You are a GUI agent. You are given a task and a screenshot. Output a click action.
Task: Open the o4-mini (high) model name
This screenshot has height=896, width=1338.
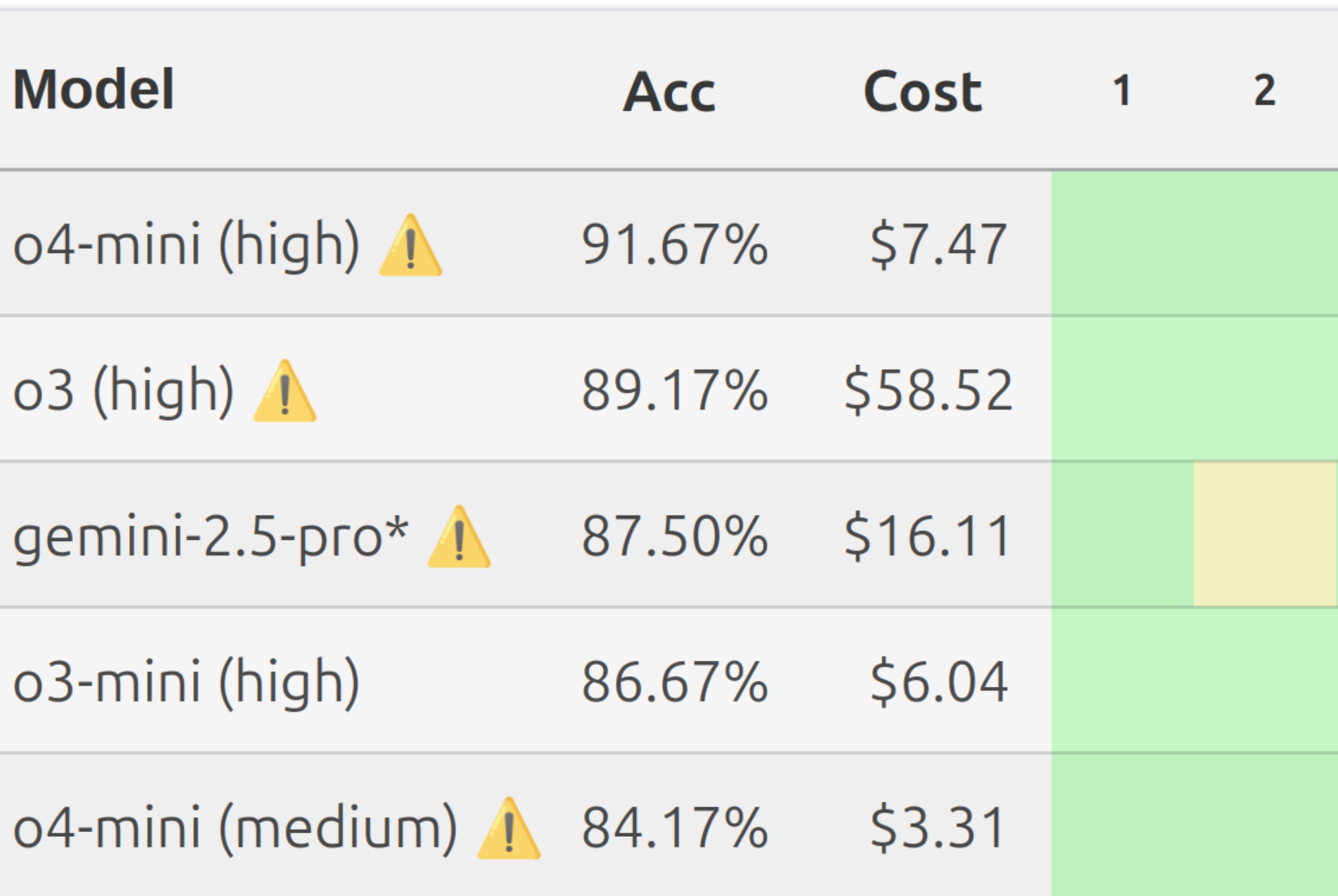(186, 245)
